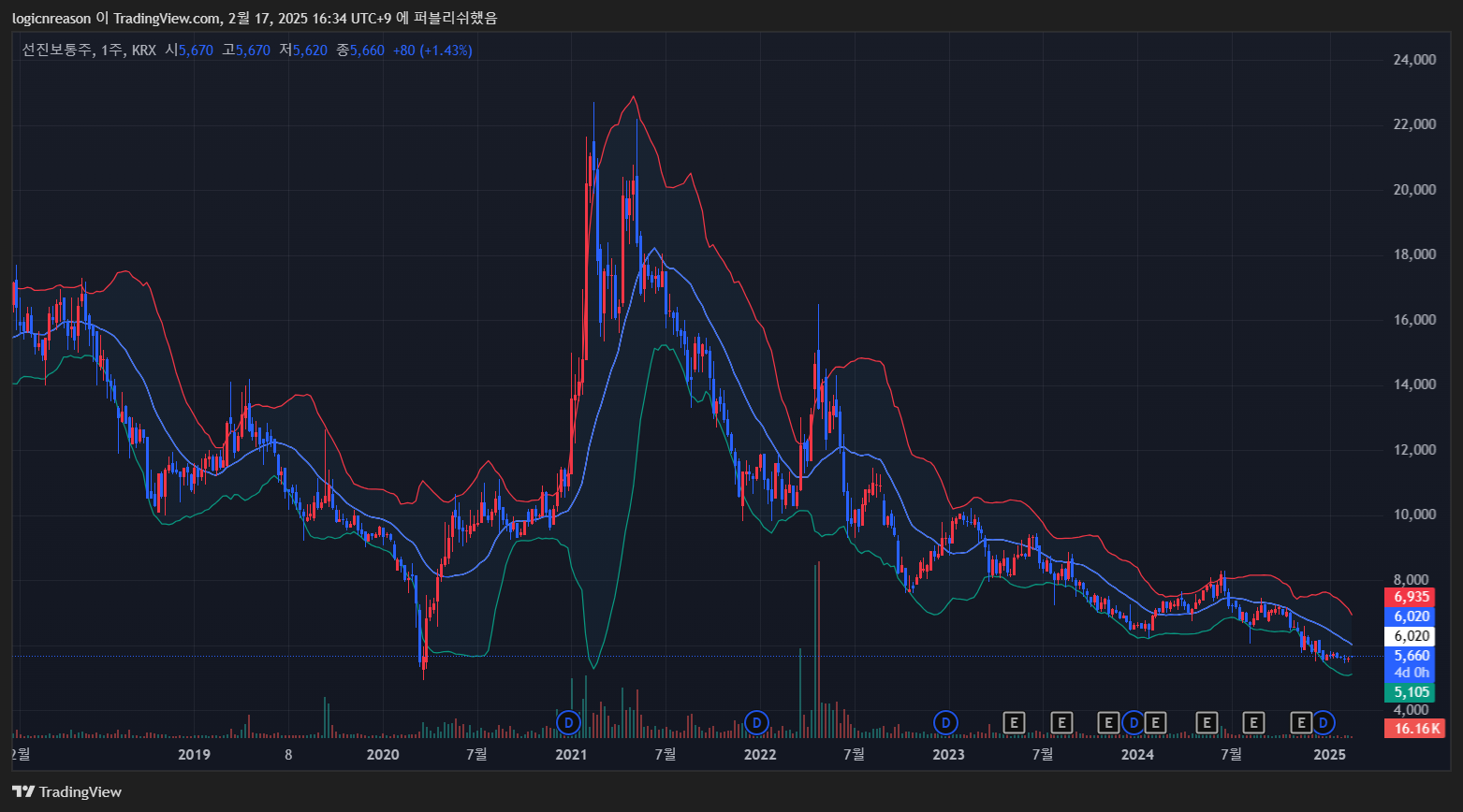The height and width of the screenshot is (812, 1463).
Task: Click the 8 label between 2019 and 2020
Action: point(288,754)
